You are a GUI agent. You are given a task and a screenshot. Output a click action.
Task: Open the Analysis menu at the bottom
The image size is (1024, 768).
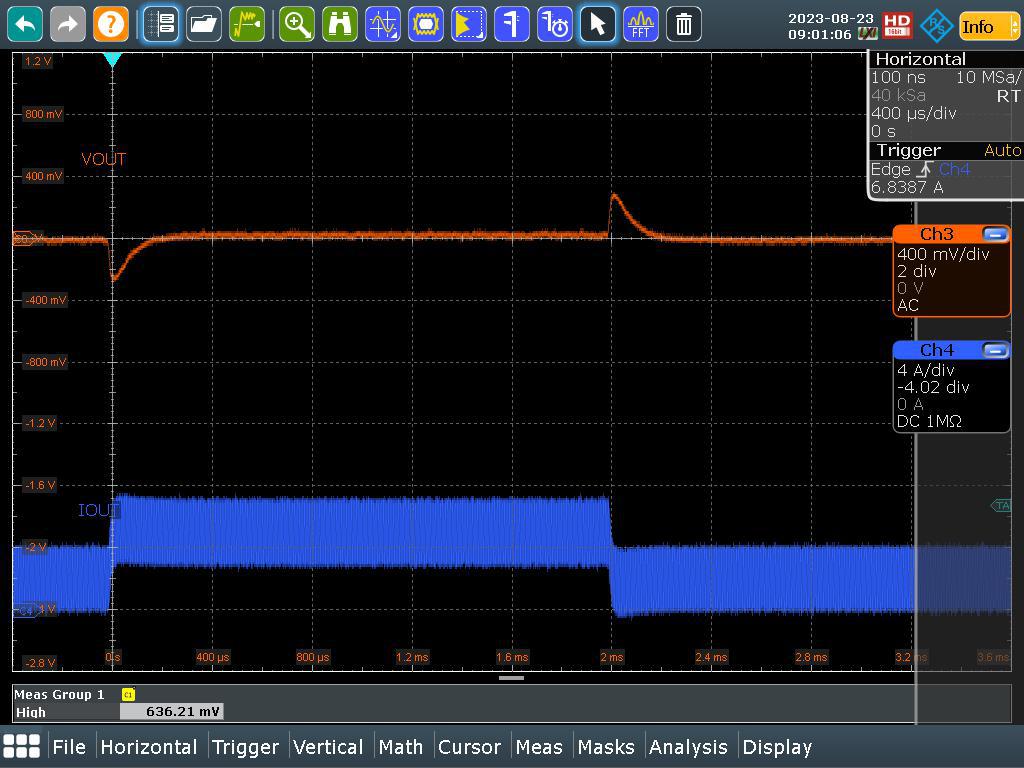tap(689, 747)
